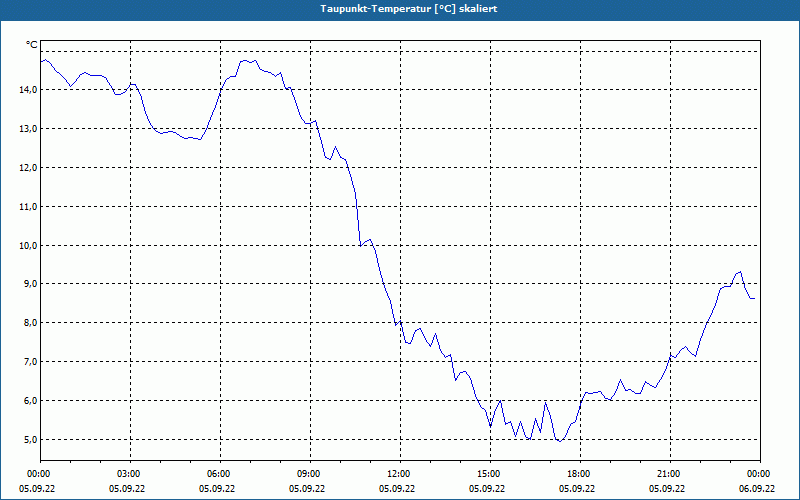The height and width of the screenshot is (500, 800).
Task: Click the 14,0 y-axis value
Action: (x=29, y=90)
